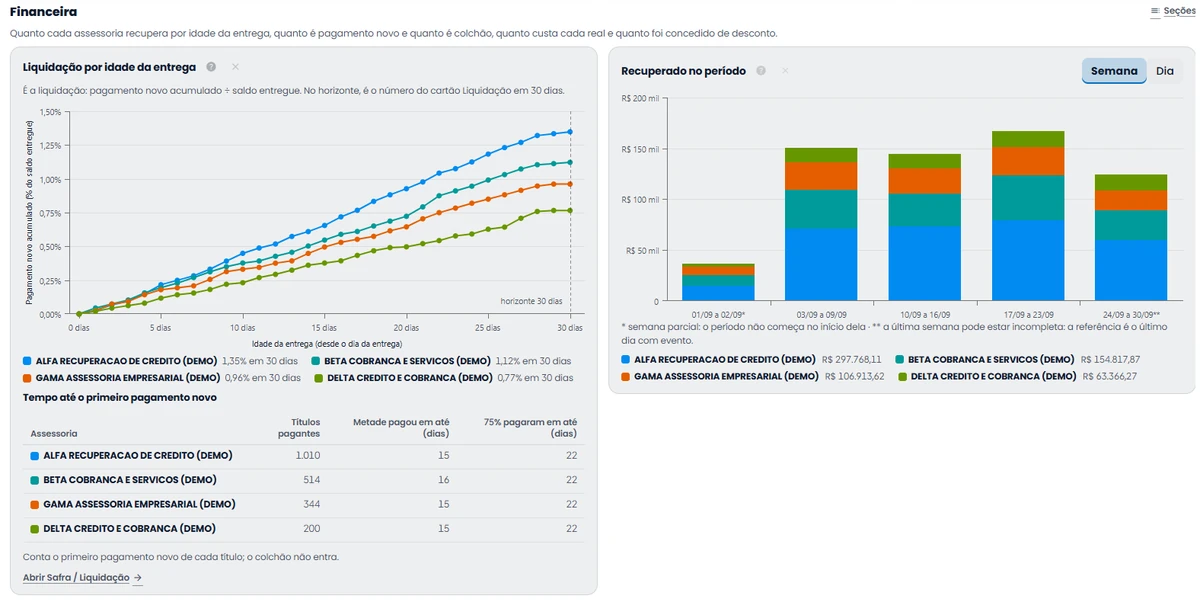Screen dimensions: 1200x602
Task: Click the Títulos pagantes column header
Action: [x=299, y=428]
